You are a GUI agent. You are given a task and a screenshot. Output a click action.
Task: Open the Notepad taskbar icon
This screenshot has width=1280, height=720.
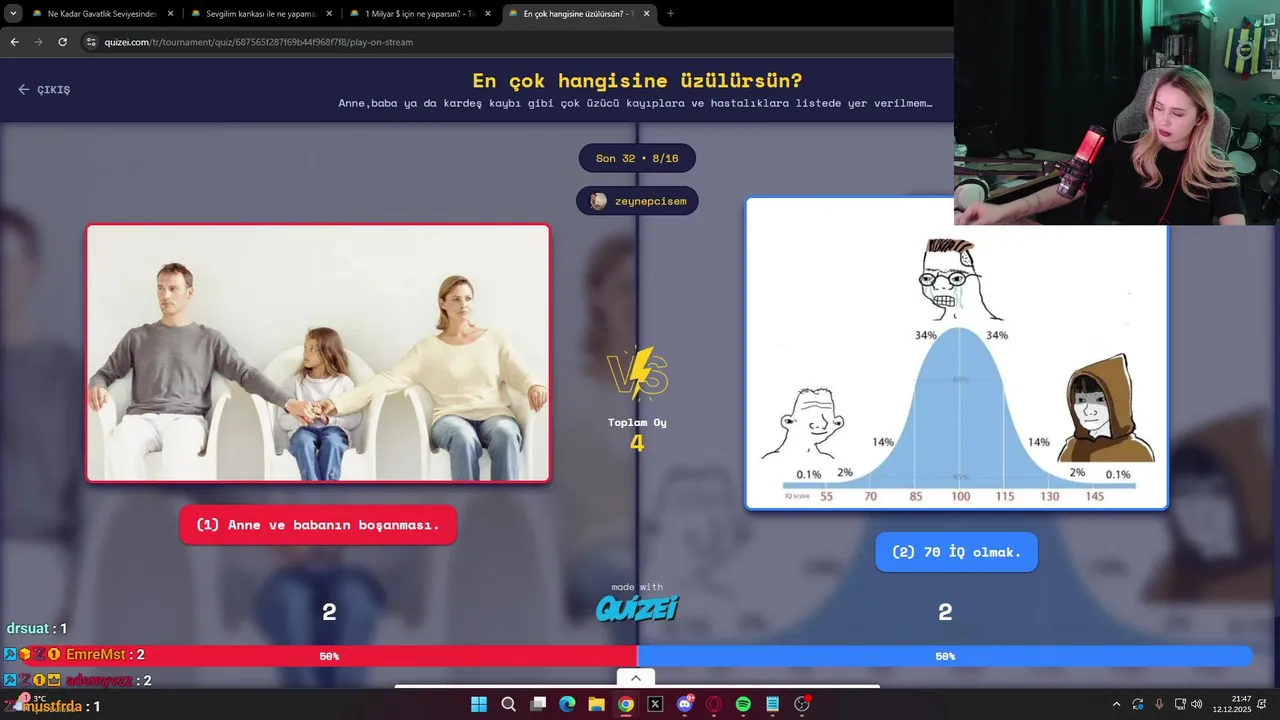[x=773, y=704]
